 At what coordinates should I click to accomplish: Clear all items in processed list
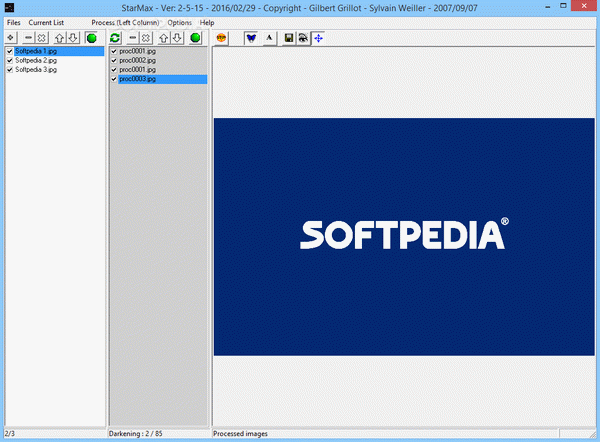[146, 38]
